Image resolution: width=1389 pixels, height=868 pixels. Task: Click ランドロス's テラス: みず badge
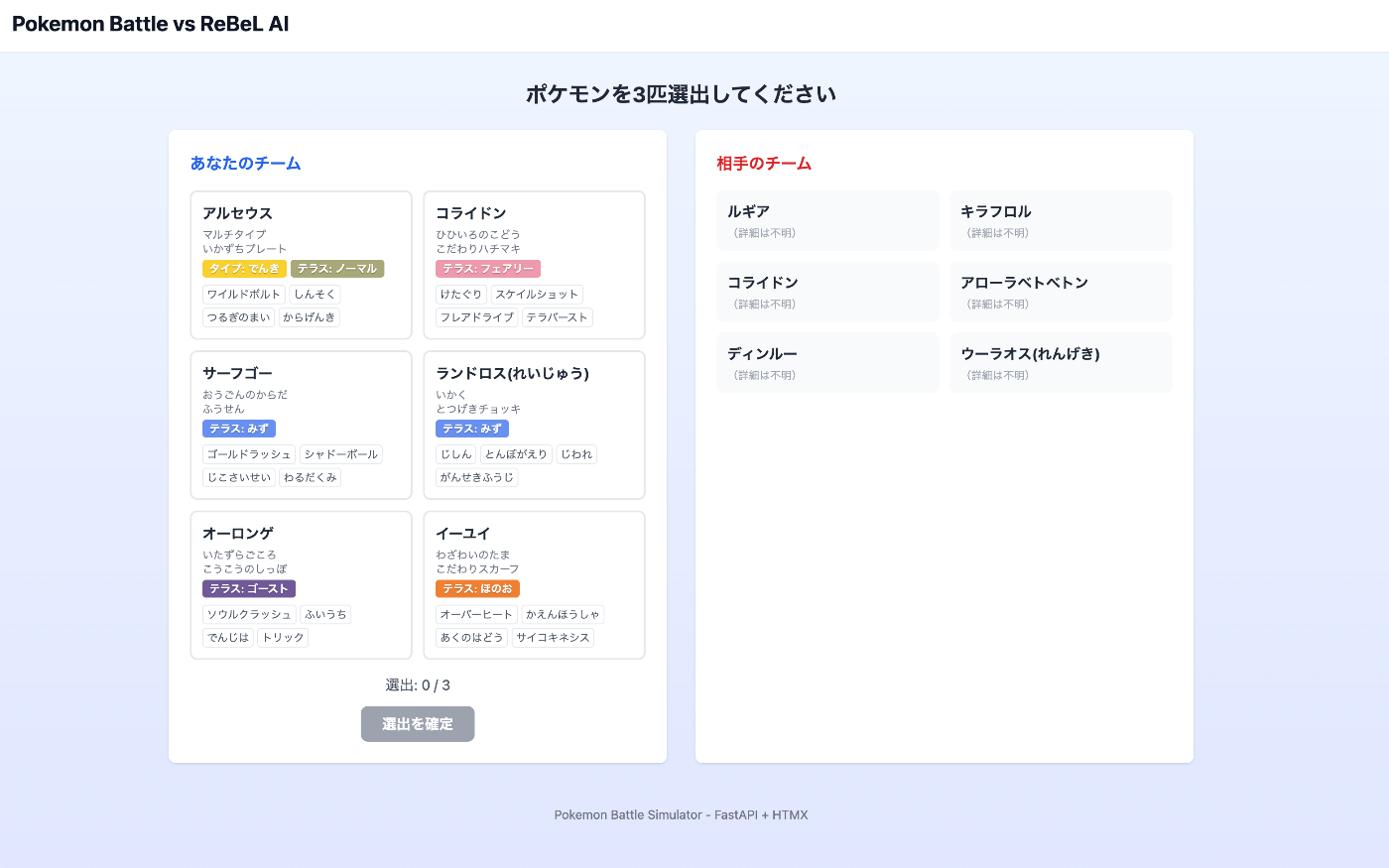pos(472,429)
